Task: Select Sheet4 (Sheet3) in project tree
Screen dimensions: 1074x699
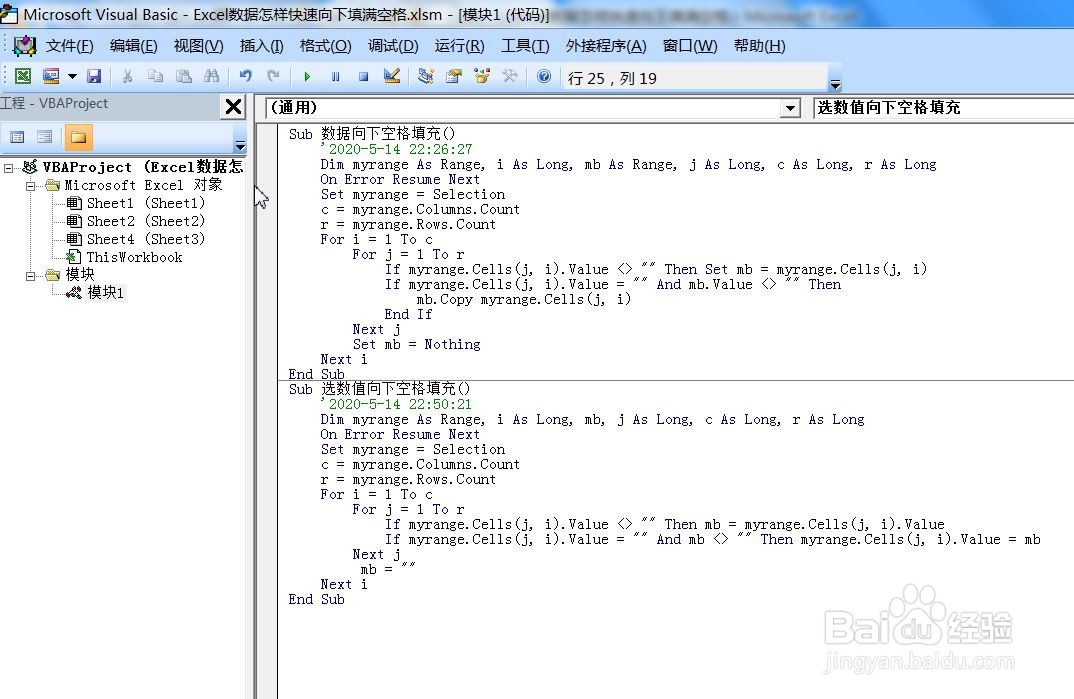Action: (145, 239)
